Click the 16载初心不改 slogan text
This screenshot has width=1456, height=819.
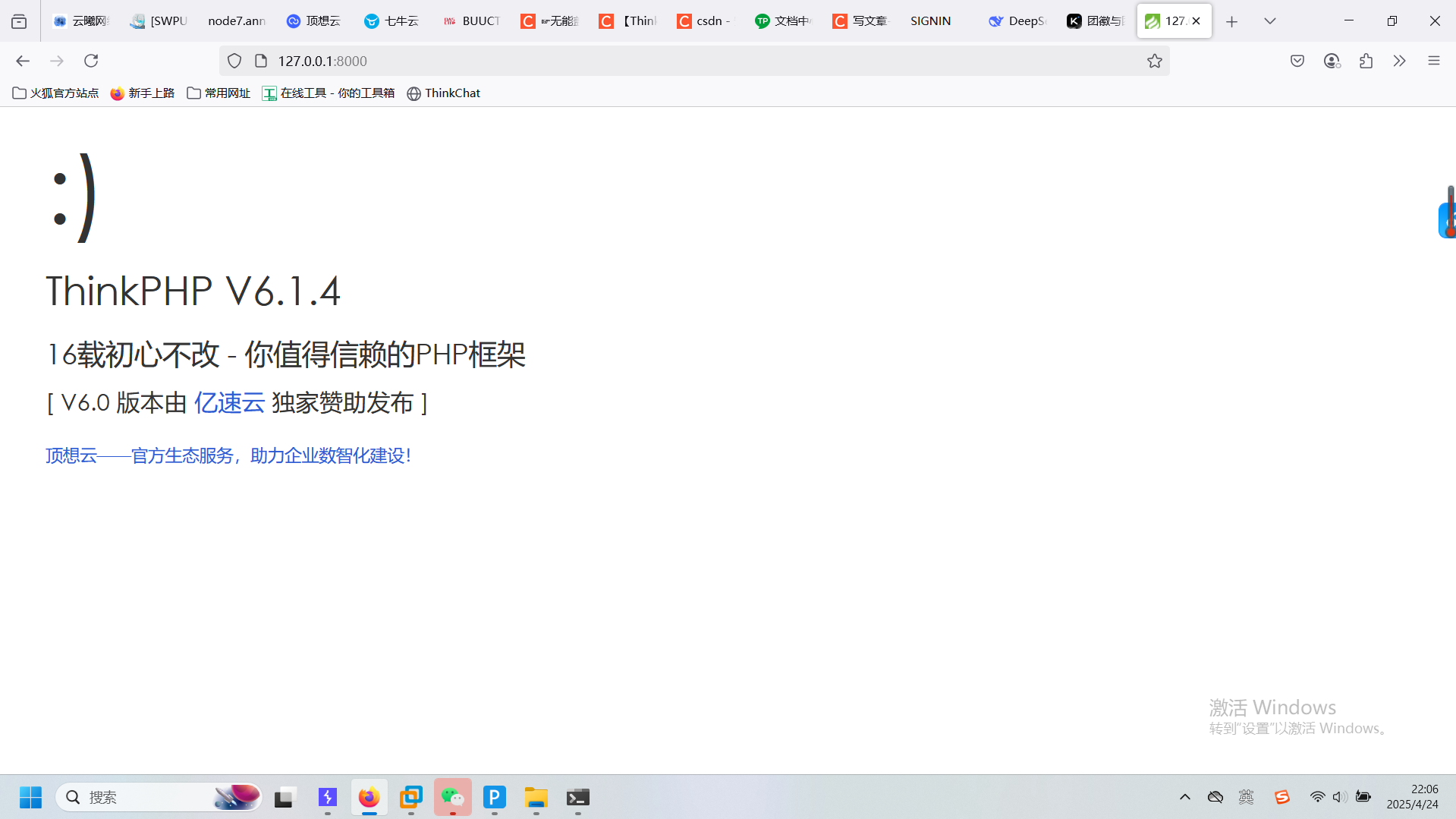tap(286, 354)
